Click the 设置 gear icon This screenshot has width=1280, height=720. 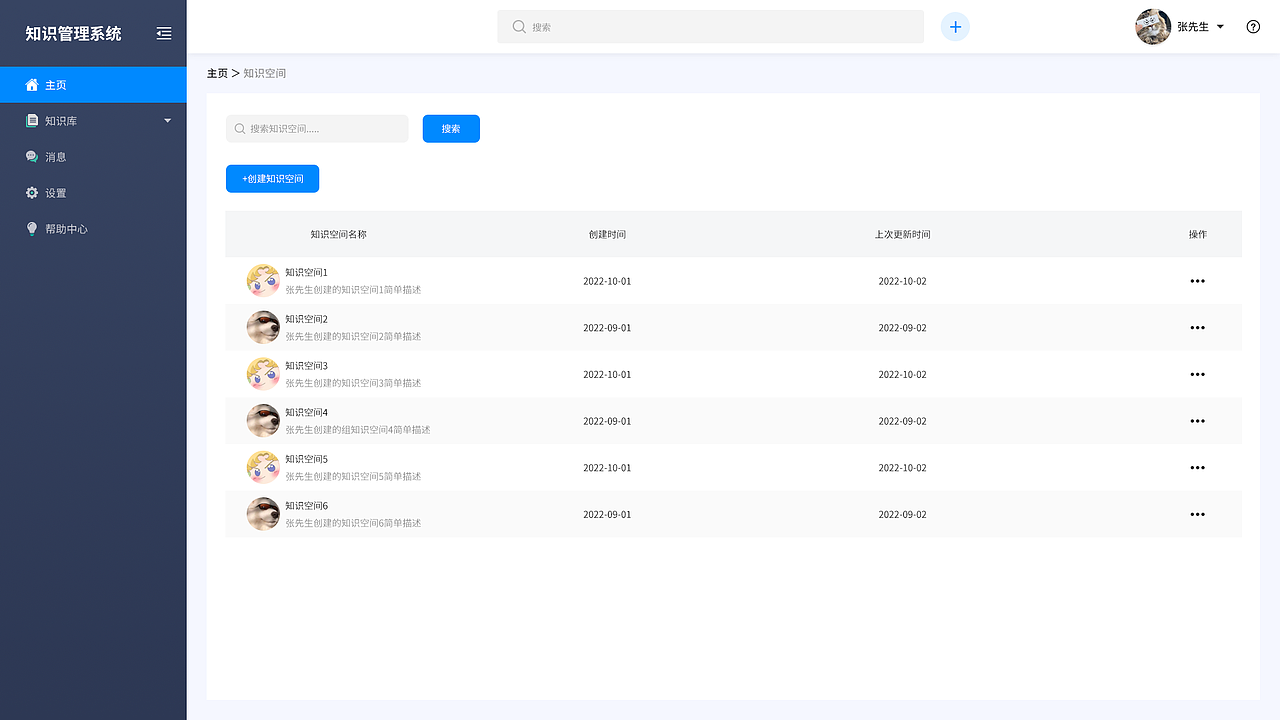pyautogui.click(x=32, y=193)
